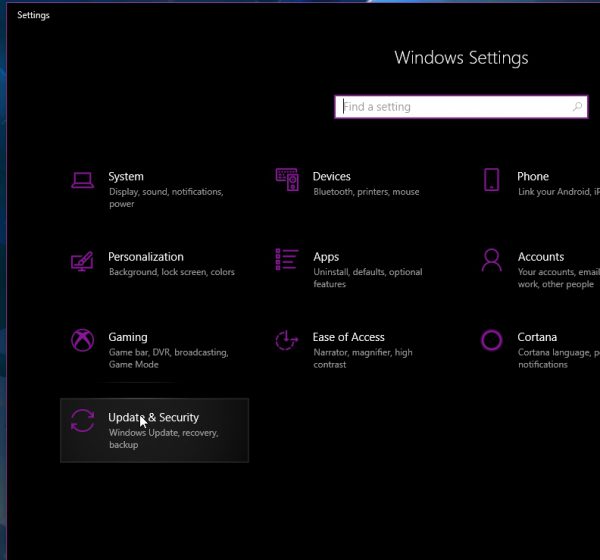
Task: Click the Phone icon
Action: point(491,179)
